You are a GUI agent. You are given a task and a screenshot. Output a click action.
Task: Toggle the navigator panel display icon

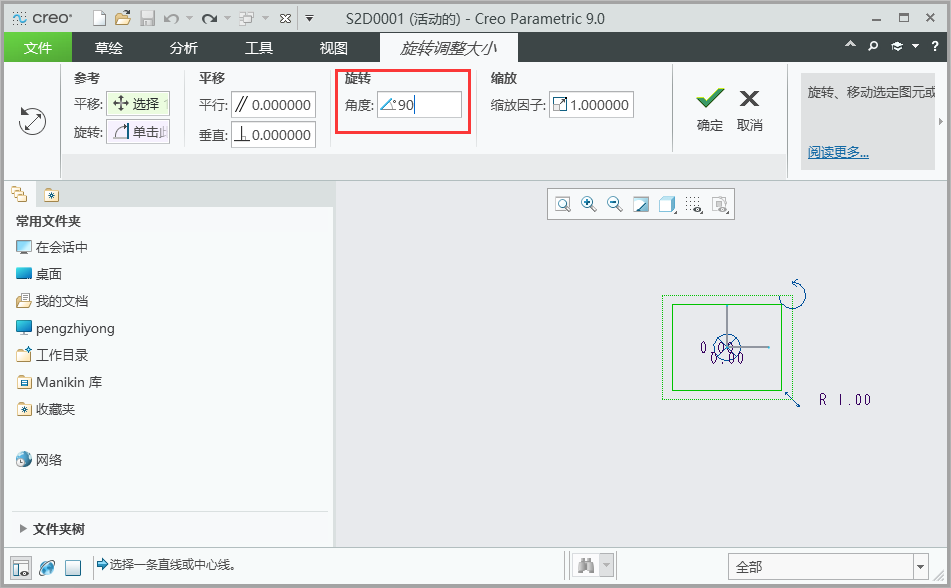click(x=21, y=567)
